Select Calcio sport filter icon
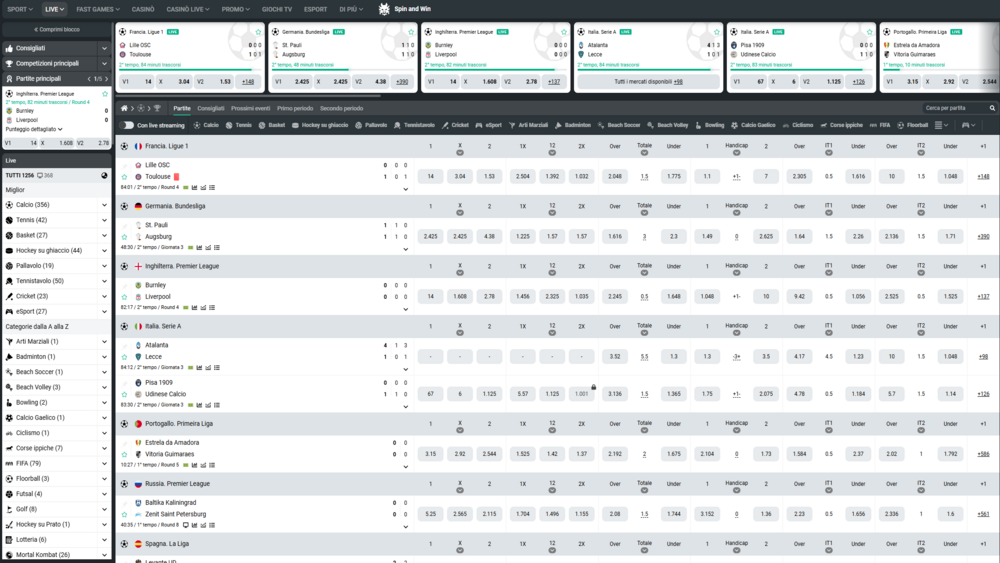The image size is (1000, 563). tap(197, 125)
